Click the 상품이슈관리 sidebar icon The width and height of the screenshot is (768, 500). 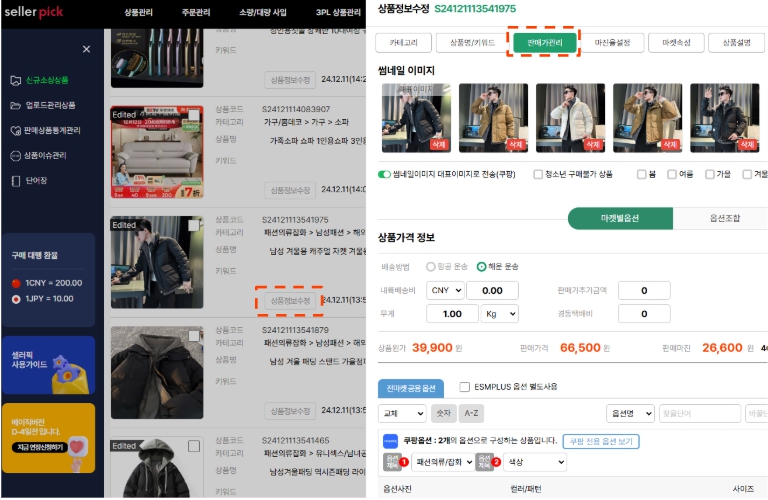pyautogui.click(x=15, y=155)
